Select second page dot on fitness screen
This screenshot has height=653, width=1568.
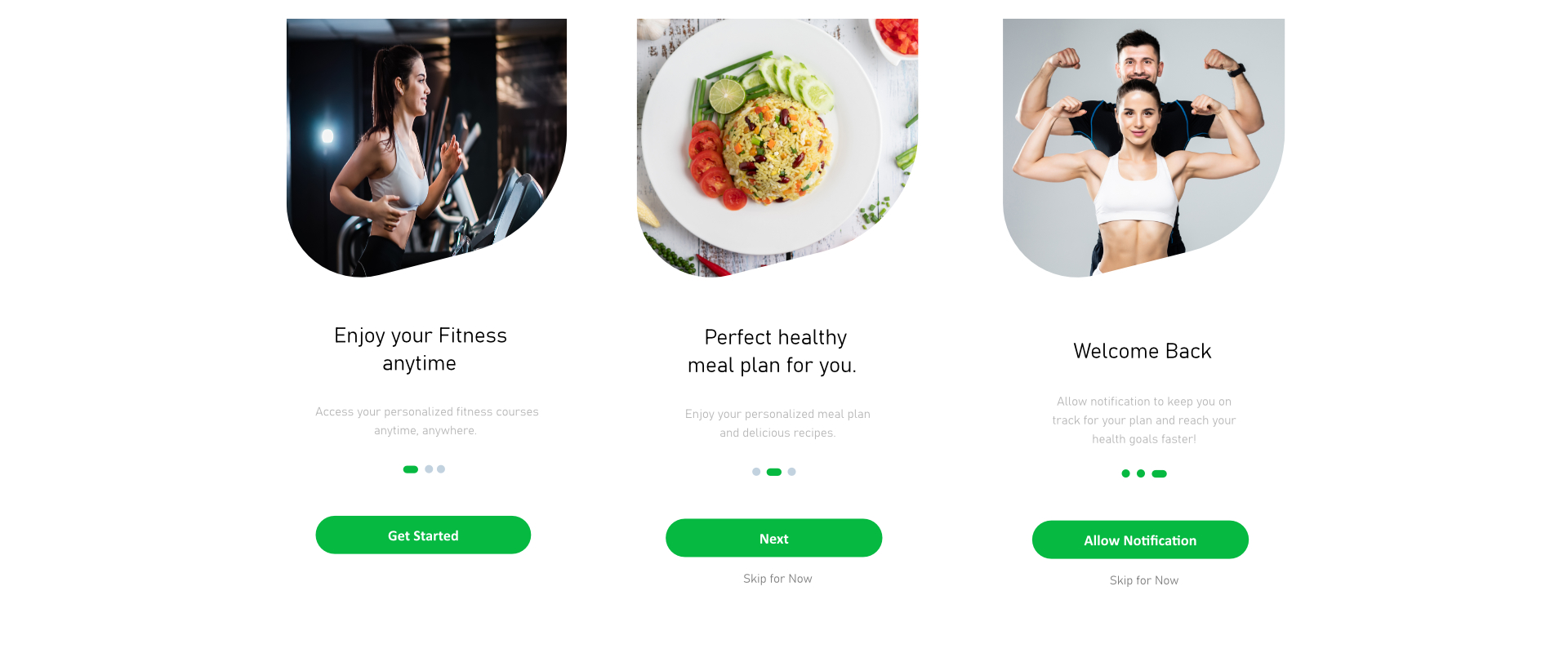(429, 469)
